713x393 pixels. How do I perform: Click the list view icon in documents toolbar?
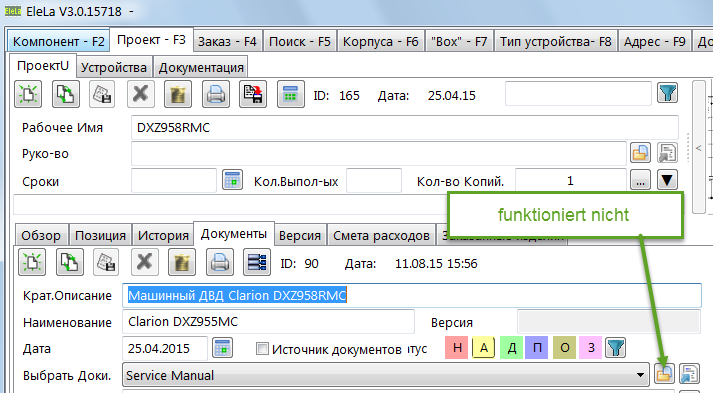257,262
